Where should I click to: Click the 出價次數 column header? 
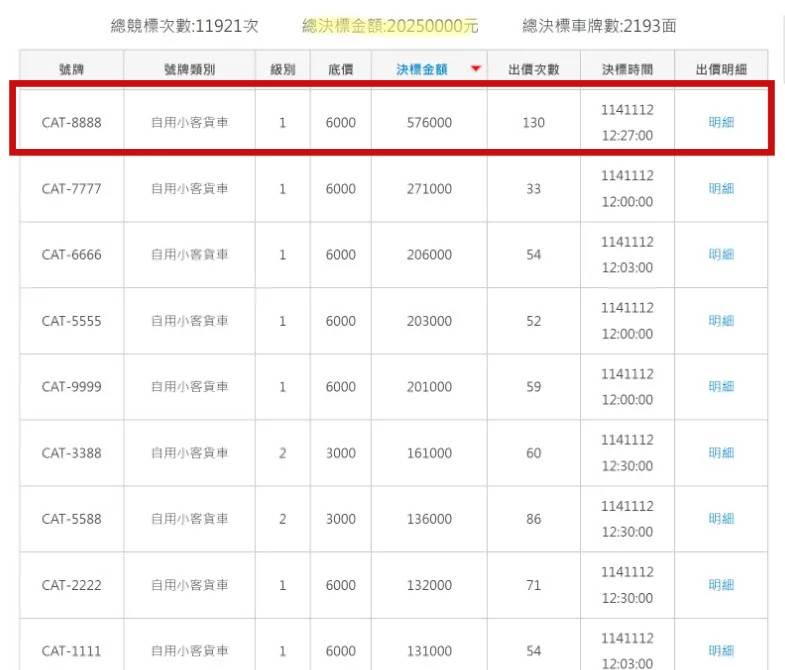pyautogui.click(x=533, y=69)
